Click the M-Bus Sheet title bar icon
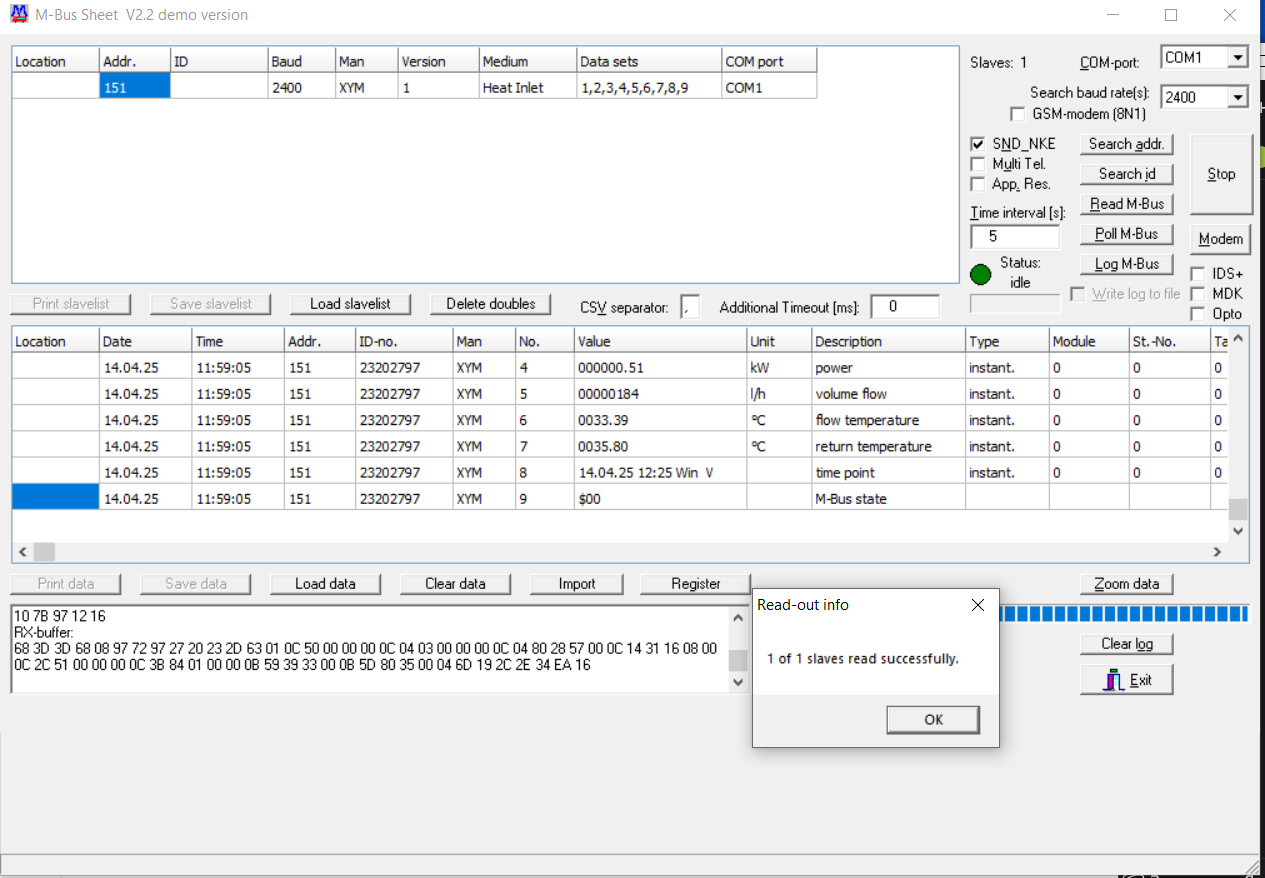This screenshot has width=1265, height=878. point(18,15)
